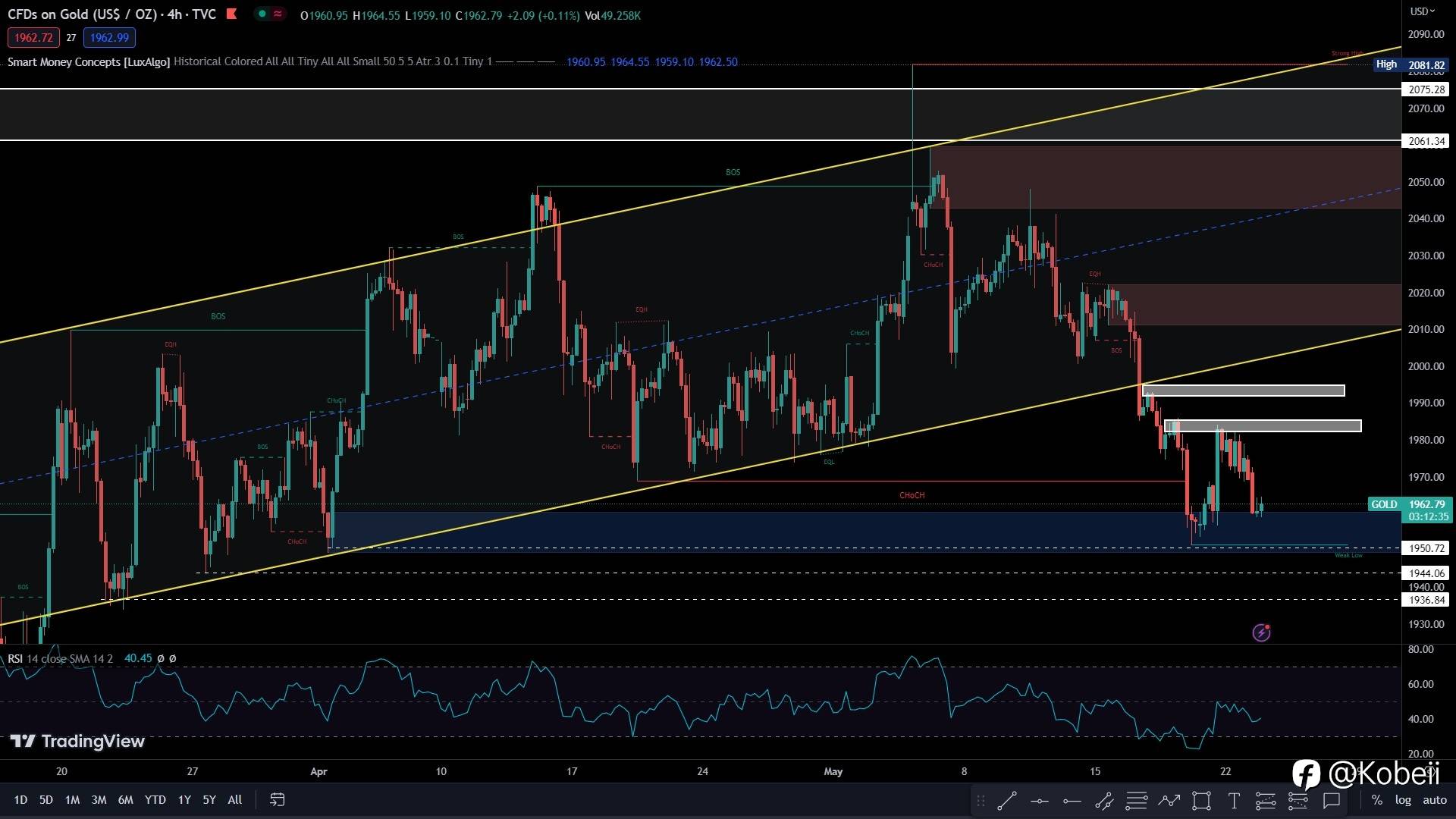Switch to the YTD time range
Viewport: 1456px width, 819px height.
(155, 799)
